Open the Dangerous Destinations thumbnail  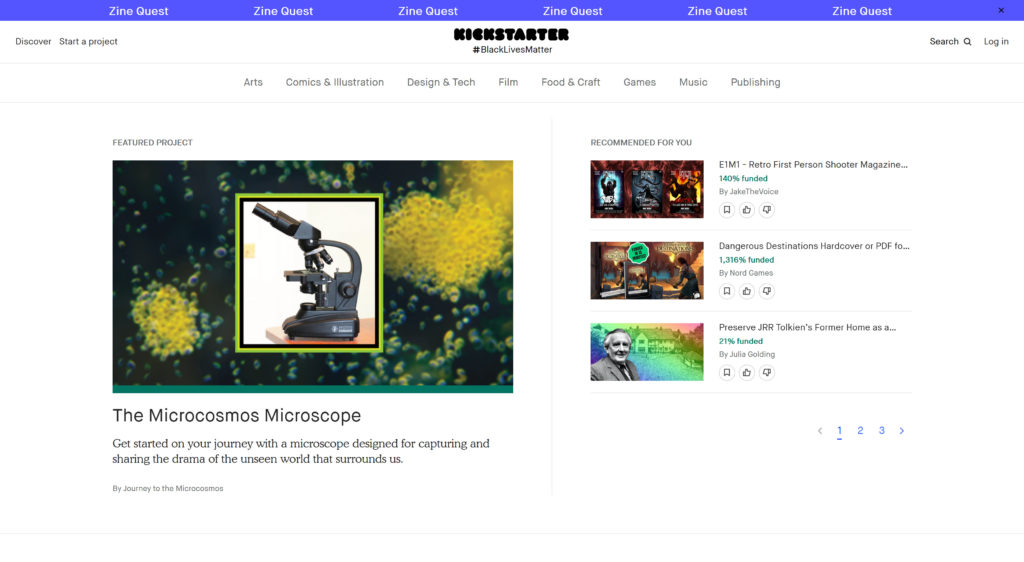point(647,271)
